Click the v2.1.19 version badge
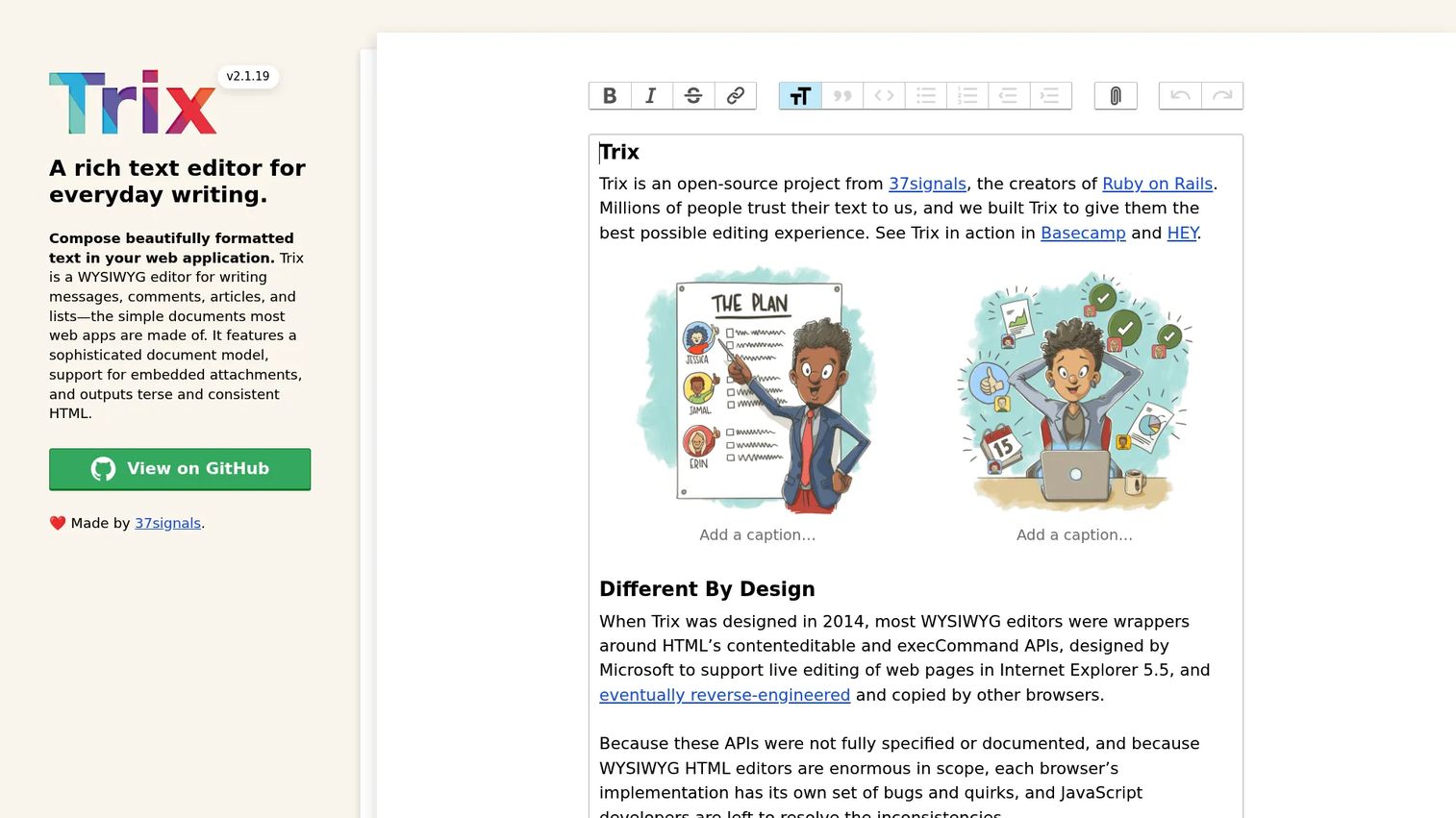The image size is (1456, 818). point(248,76)
